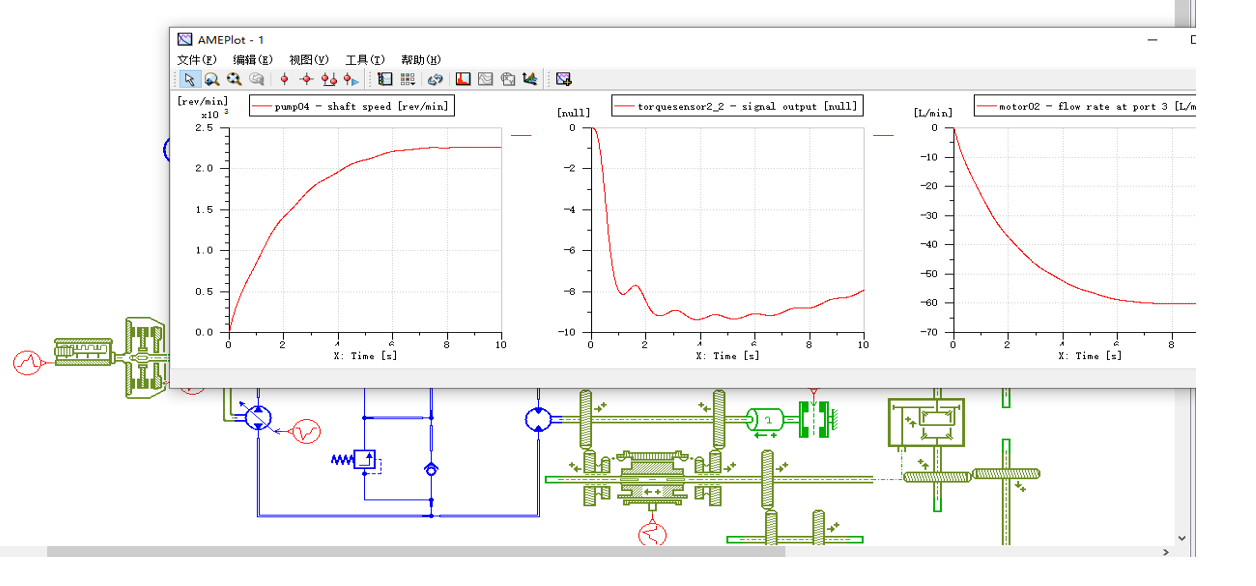Select the blue hydraulic pump component
Image resolution: width=1256 pixels, height=586 pixels.
pyautogui.click(x=259, y=418)
